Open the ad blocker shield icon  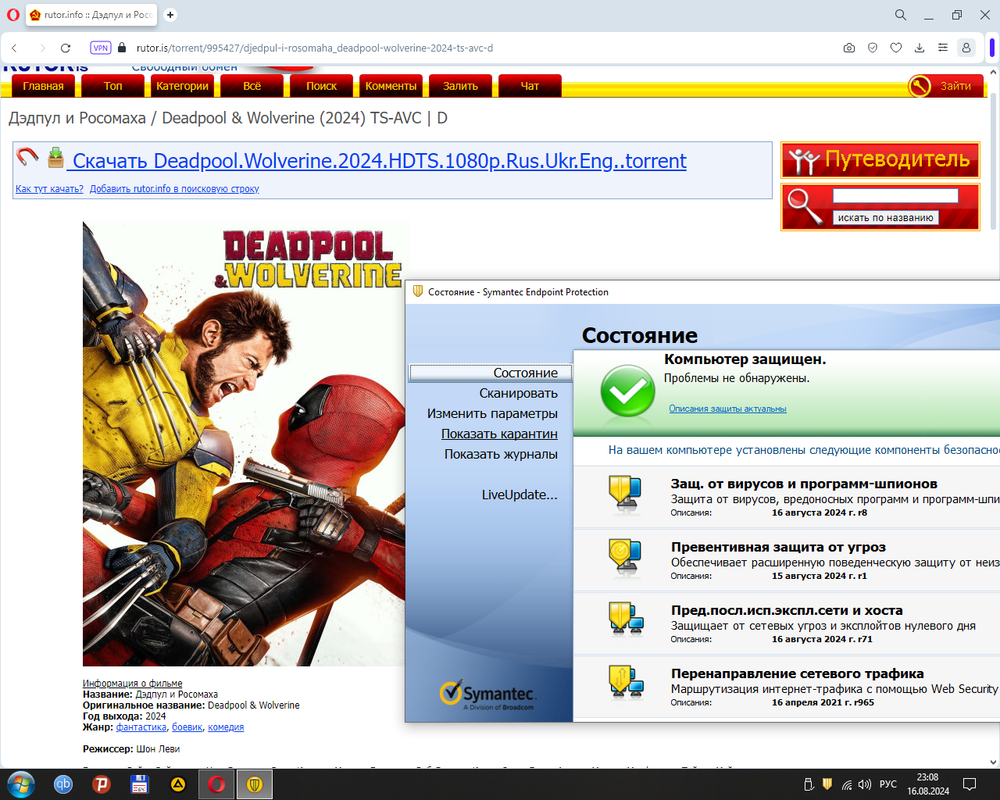click(x=872, y=48)
